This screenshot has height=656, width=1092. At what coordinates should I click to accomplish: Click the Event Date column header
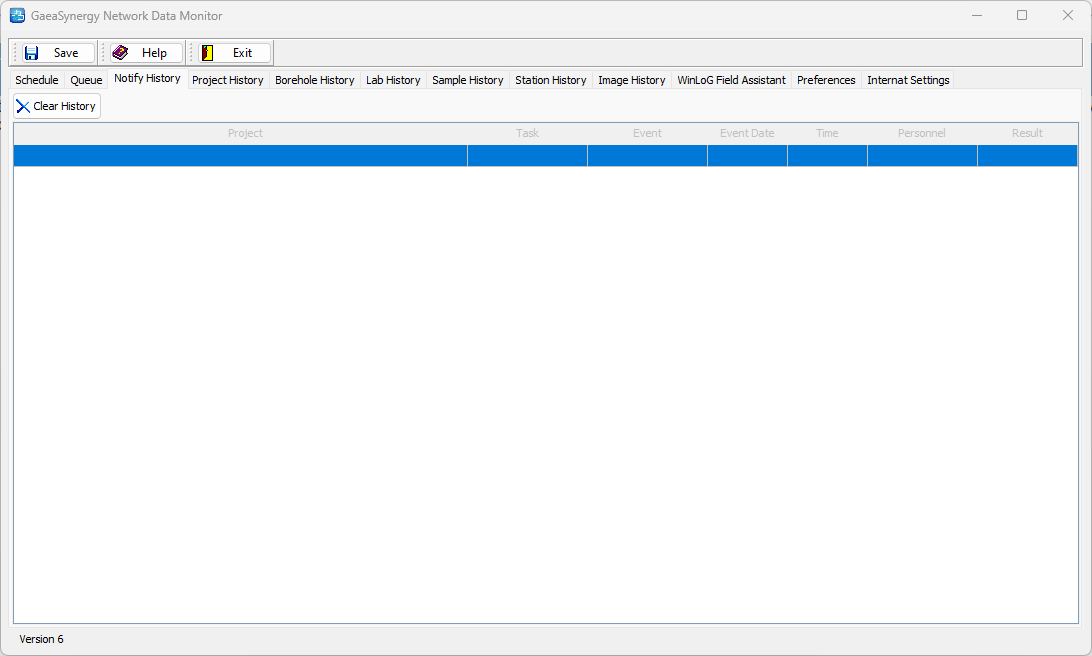pyautogui.click(x=747, y=133)
